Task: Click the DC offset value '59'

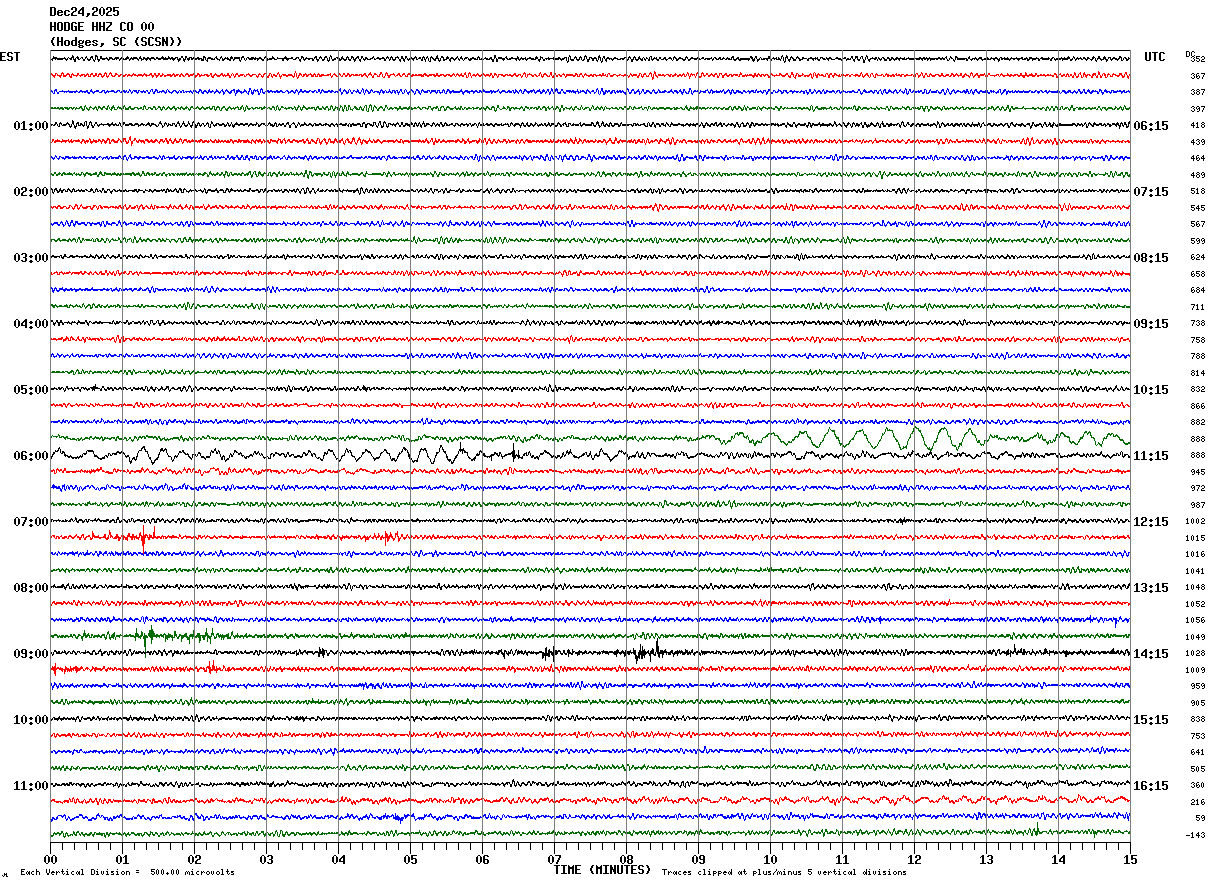Action: click(x=1200, y=819)
